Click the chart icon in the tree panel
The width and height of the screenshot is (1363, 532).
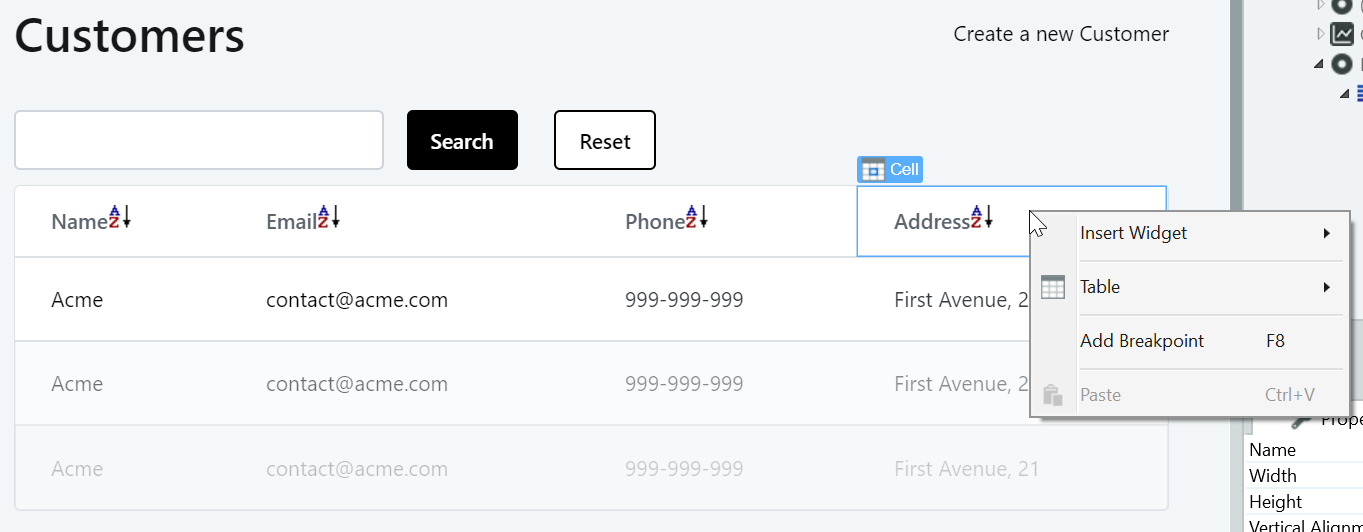tap(1341, 35)
